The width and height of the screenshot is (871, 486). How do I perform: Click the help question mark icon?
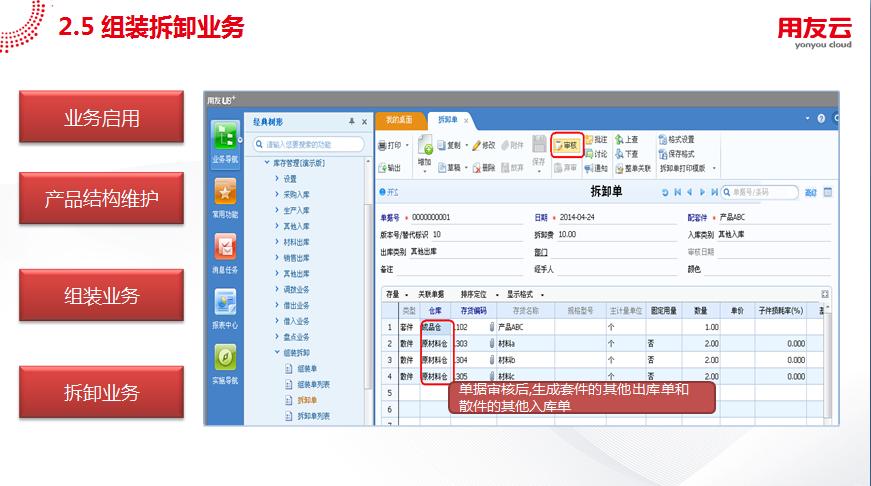point(821,119)
